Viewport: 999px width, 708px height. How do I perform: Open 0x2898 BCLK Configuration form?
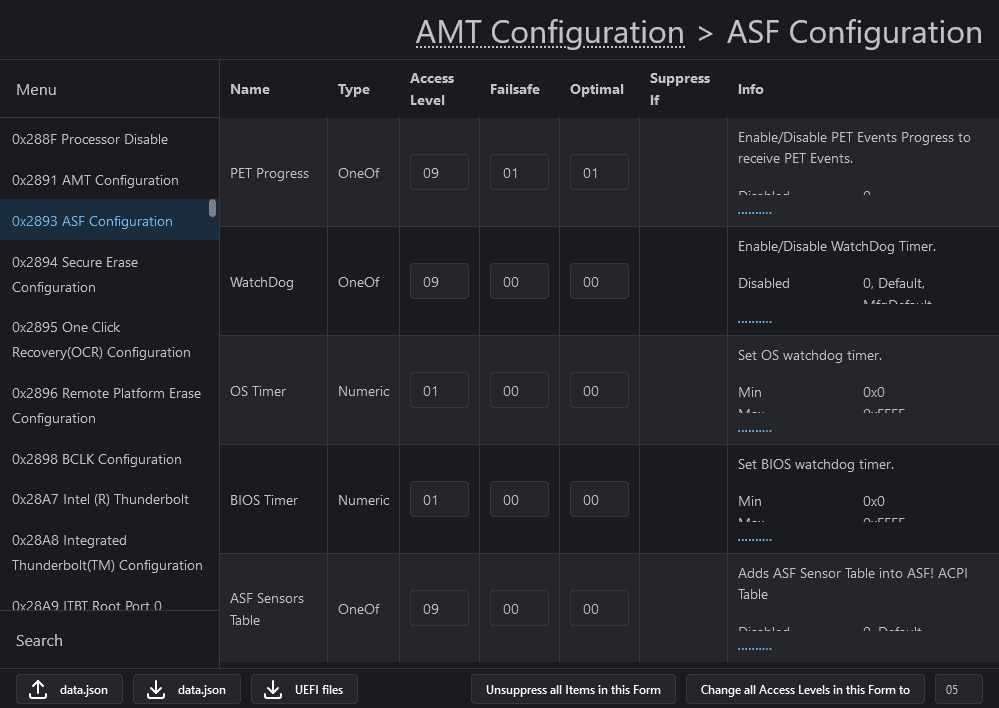pyautogui.click(x=97, y=459)
